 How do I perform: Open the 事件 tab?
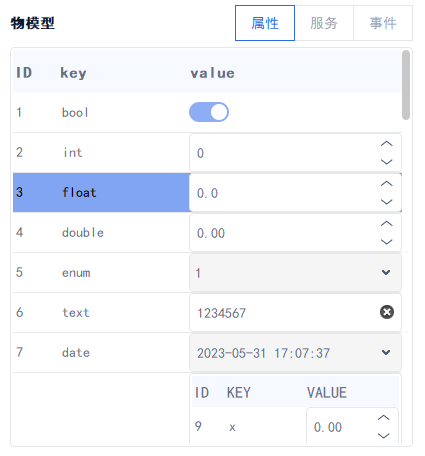[x=383, y=23]
